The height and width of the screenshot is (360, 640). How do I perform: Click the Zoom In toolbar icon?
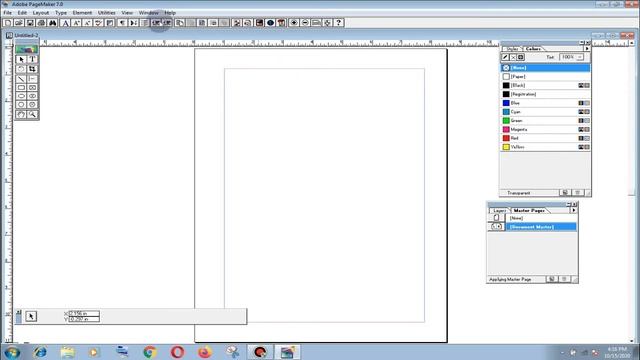(x=294, y=23)
